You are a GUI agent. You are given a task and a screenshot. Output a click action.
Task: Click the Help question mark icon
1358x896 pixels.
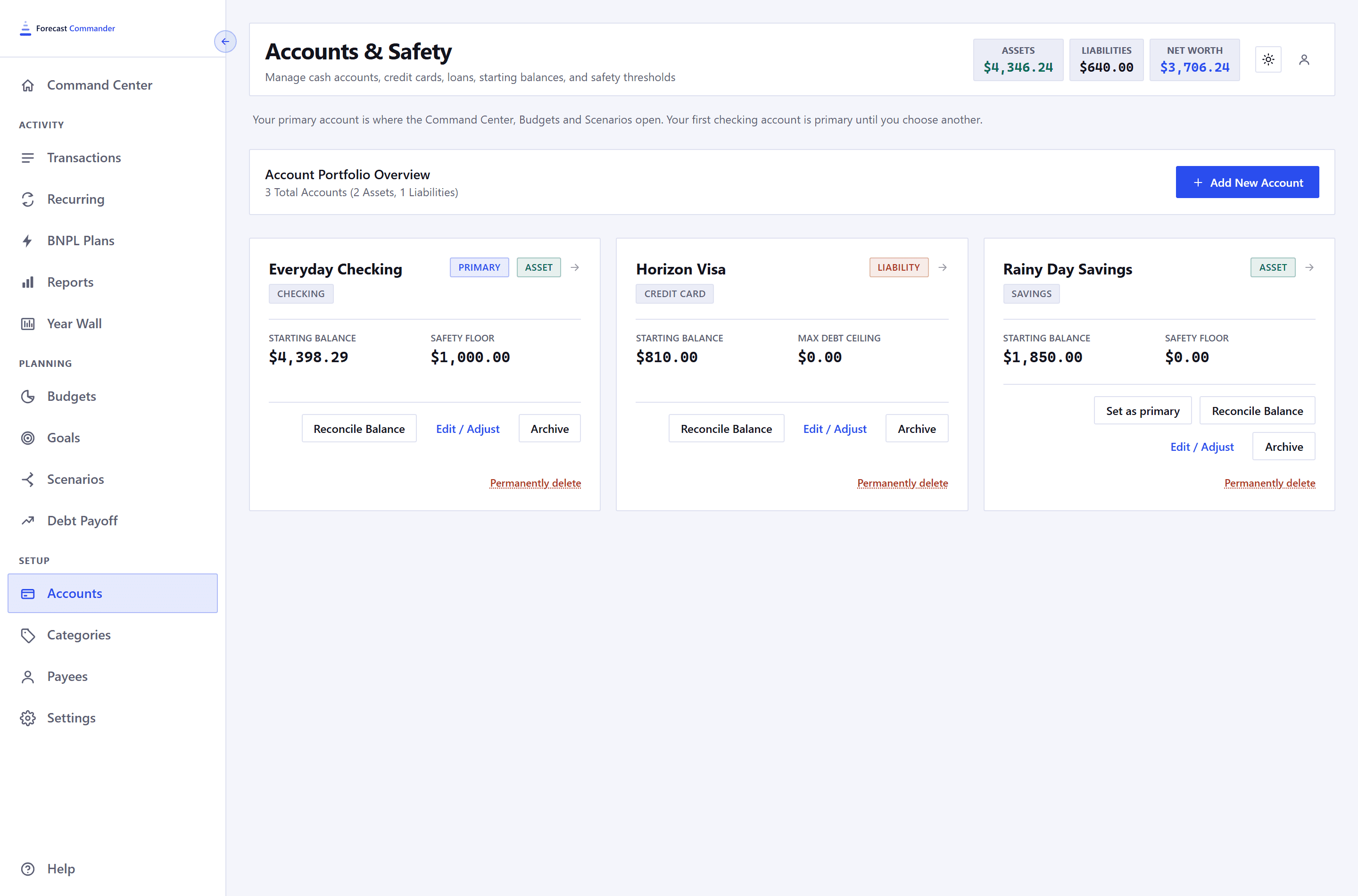(27, 869)
